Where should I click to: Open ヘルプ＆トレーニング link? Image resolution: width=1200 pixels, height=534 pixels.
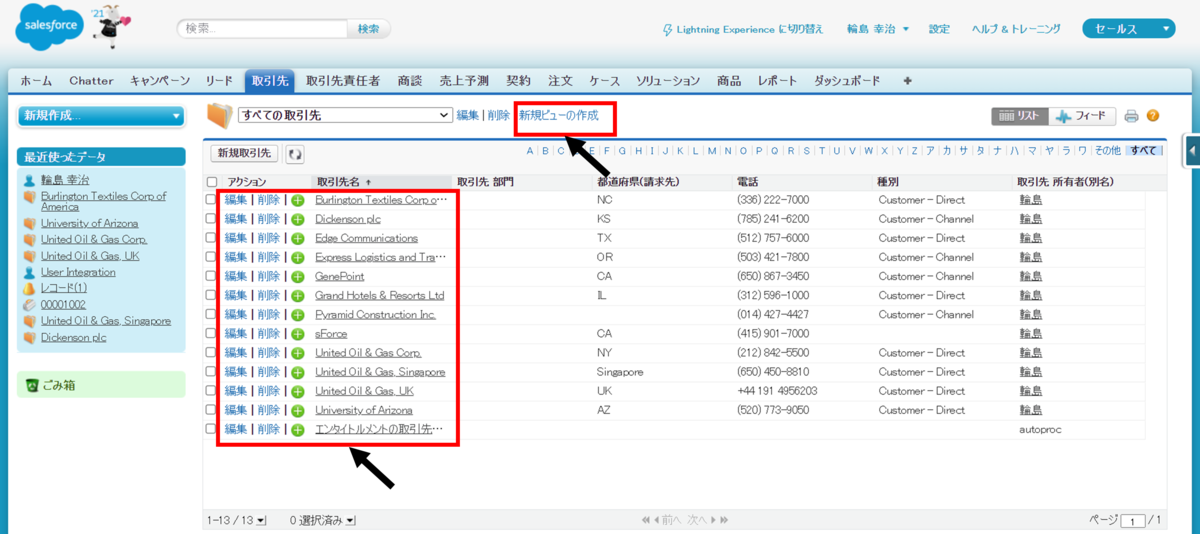click(1016, 29)
